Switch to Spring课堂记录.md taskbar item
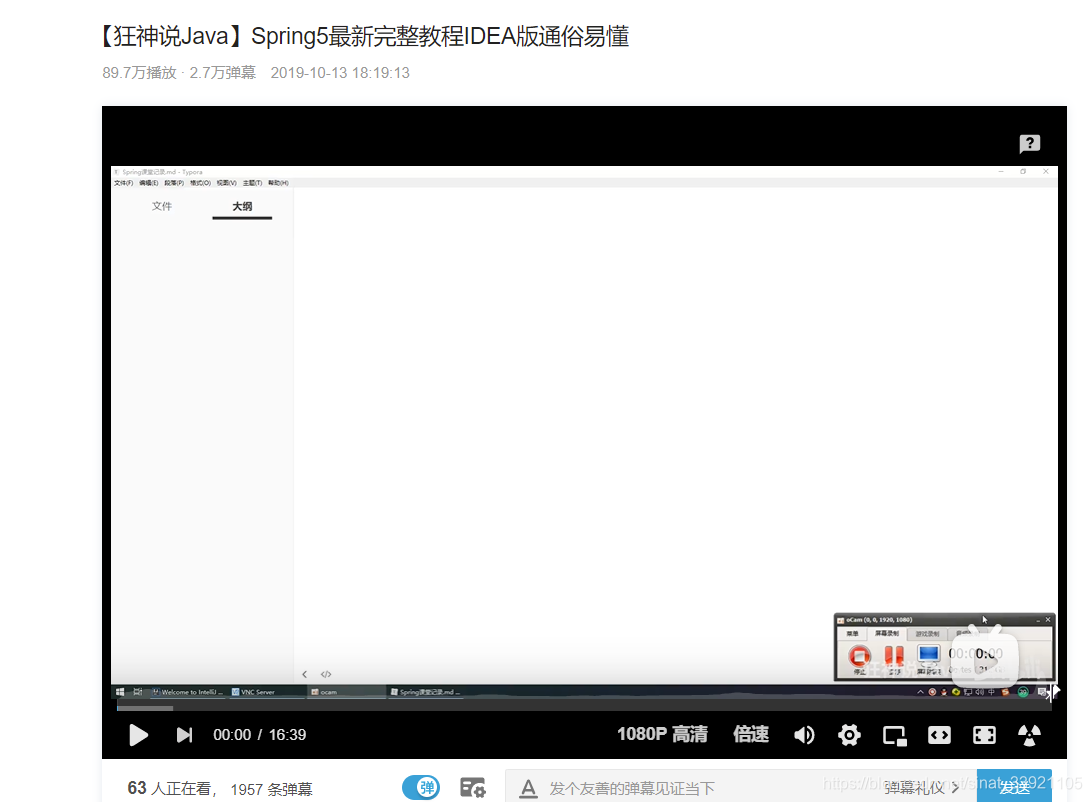Image resolution: width=1092 pixels, height=802 pixels. (x=426, y=692)
